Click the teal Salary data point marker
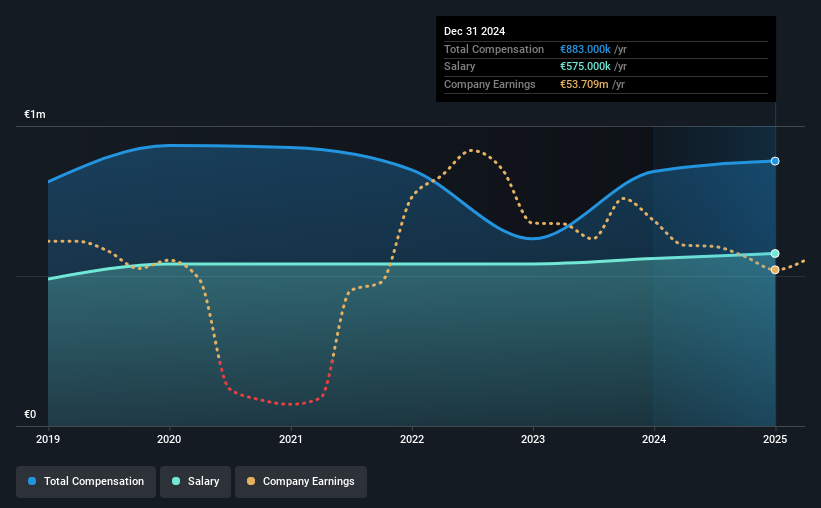The height and width of the screenshot is (508, 821). [x=775, y=253]
